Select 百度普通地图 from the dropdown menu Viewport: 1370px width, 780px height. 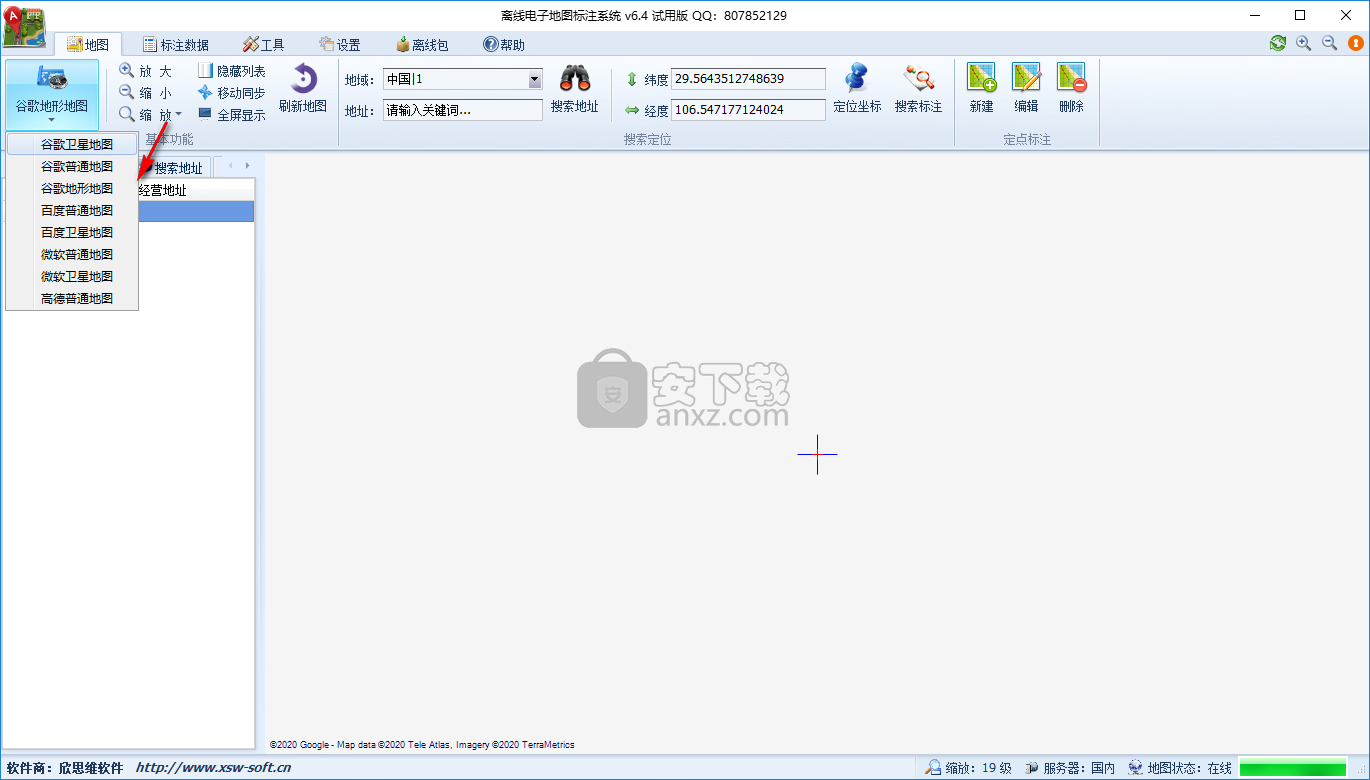[72, 211]
